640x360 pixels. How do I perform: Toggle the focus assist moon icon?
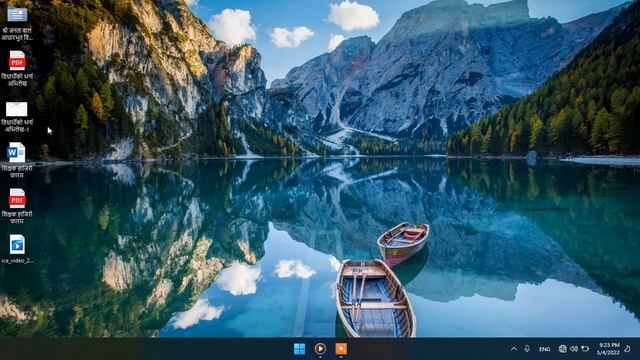tap(628, 349)
